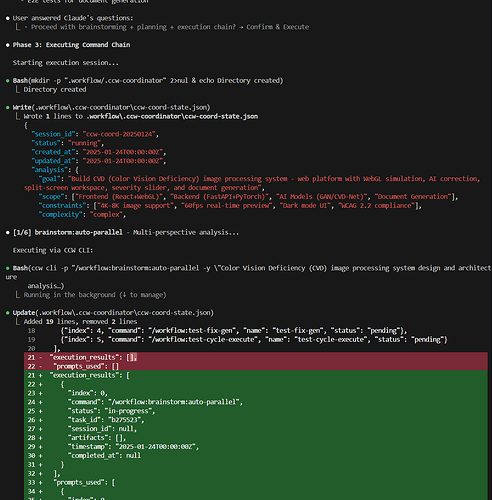Click added line 33 "prompts_used": [
The width and height of the screenshot is (492, 500).
[x=256, y=483]
